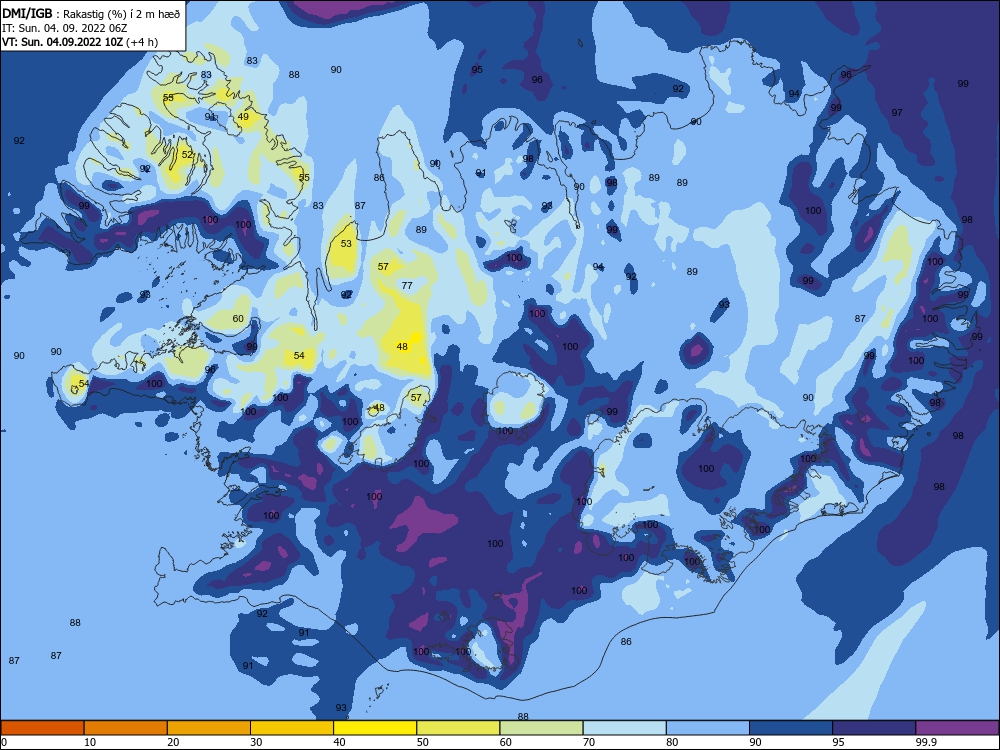Click the purple legend swatch above 99.9
Screen dimensions: 1000x750
coord(957,728)
